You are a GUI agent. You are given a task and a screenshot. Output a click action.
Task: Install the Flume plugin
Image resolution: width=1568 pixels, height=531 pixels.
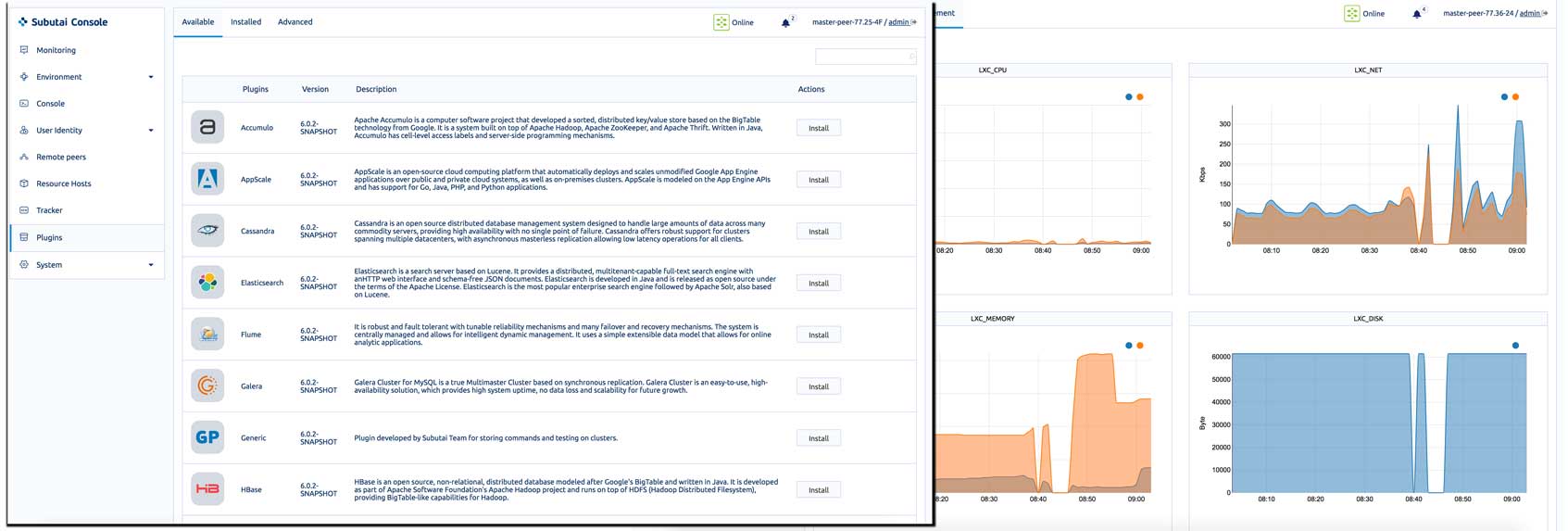[819, 335]
